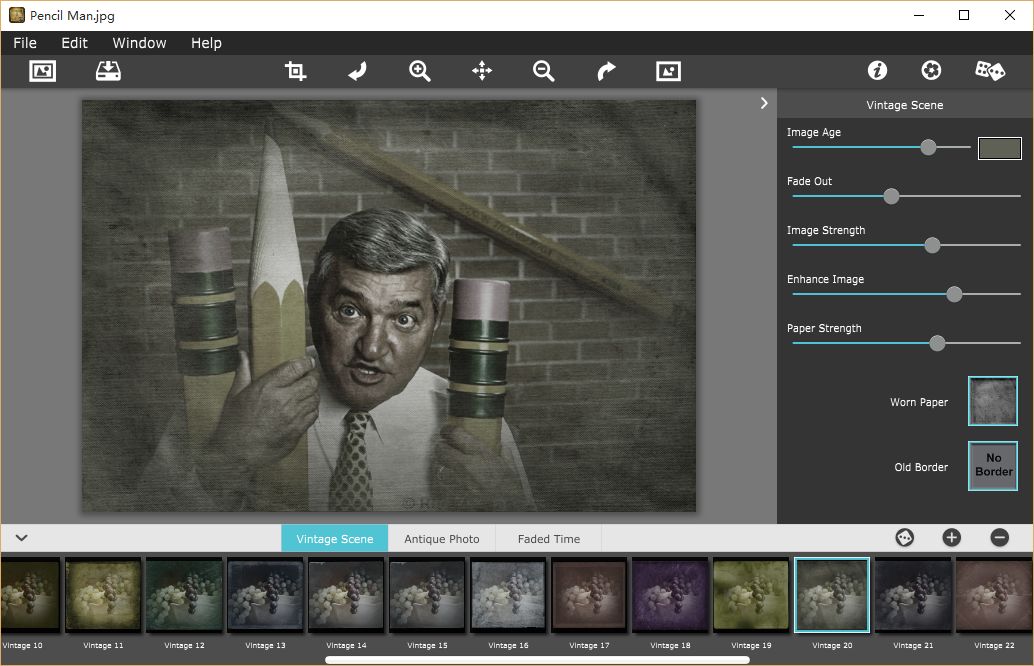Image resolution: width=1034 pixels, height=666 pixels.
Task: Click the redo arrow icon
Action: click(x=606, y=71)
